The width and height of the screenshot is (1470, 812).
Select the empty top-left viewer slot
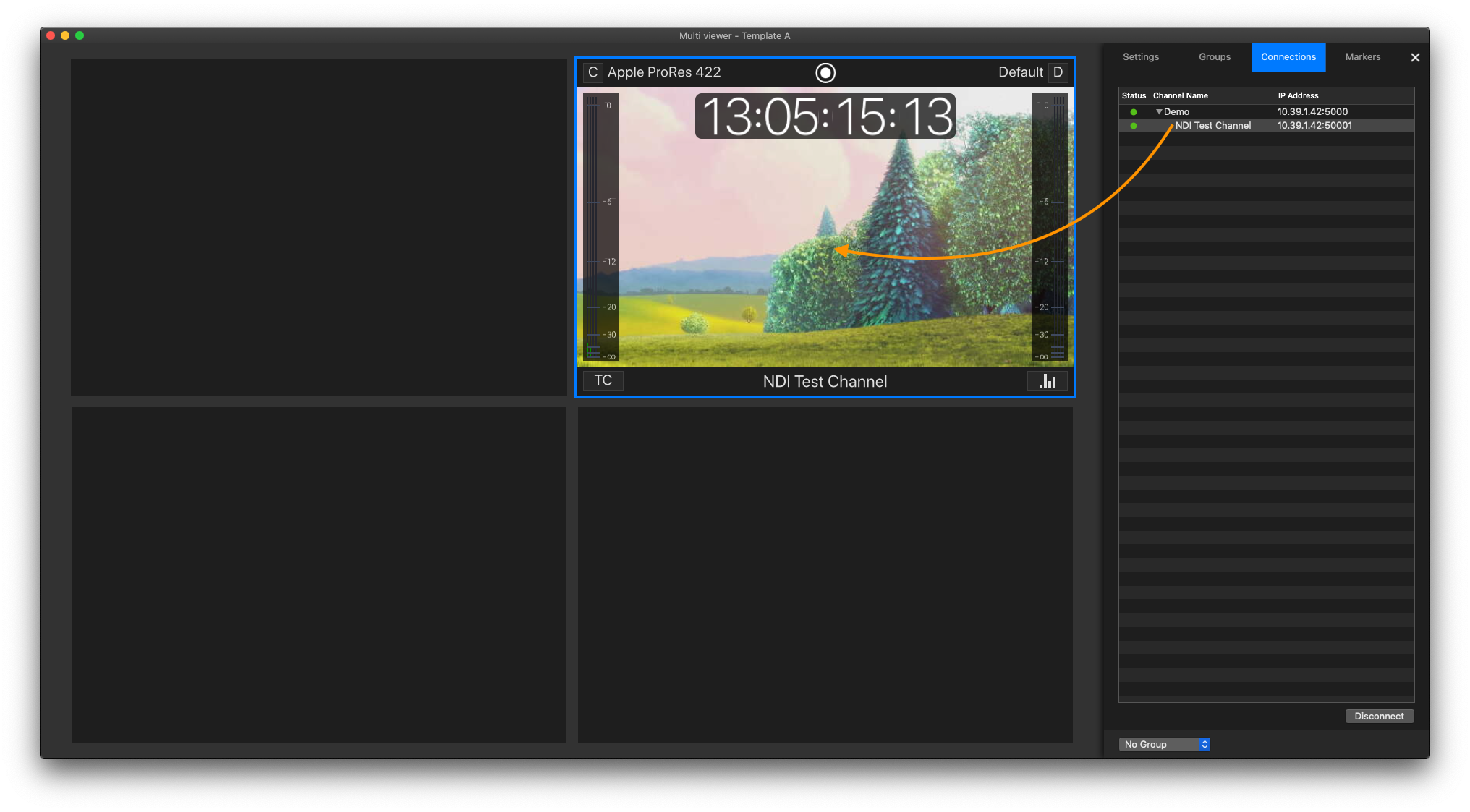pyautogui.click(x=318, y=227)
